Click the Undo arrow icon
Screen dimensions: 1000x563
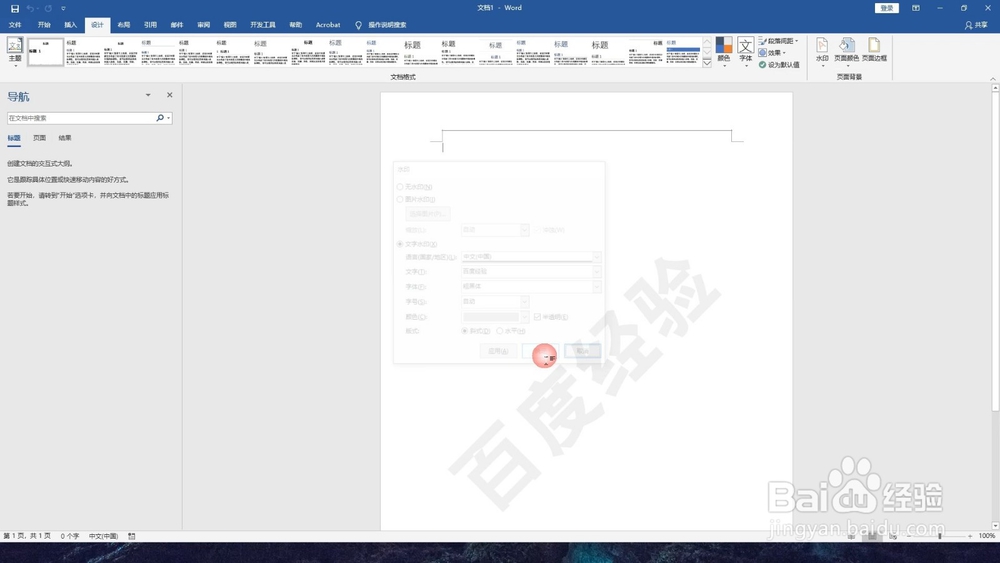click(29, 8)
